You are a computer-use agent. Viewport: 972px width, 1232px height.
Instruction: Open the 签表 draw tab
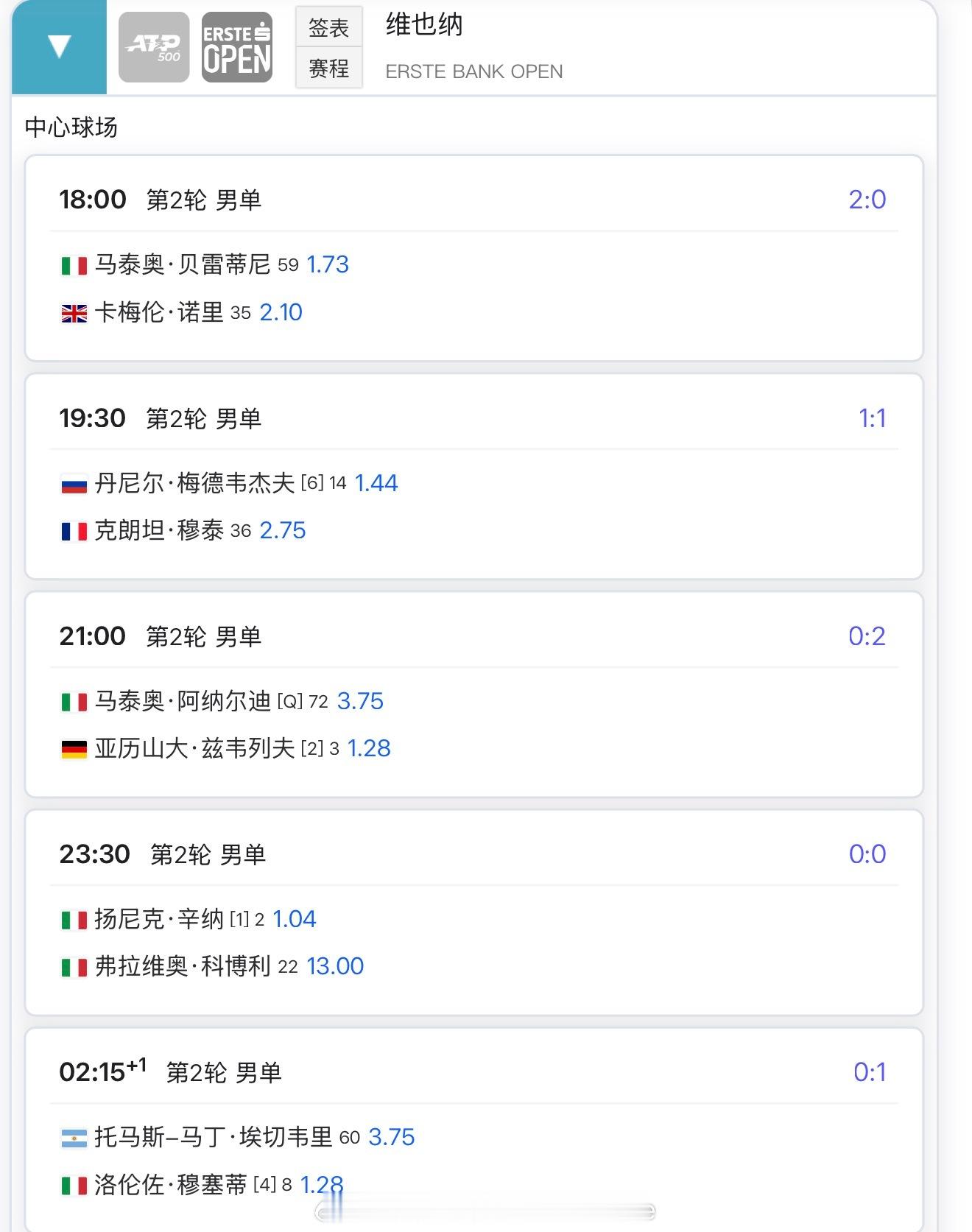coord(328,28)
